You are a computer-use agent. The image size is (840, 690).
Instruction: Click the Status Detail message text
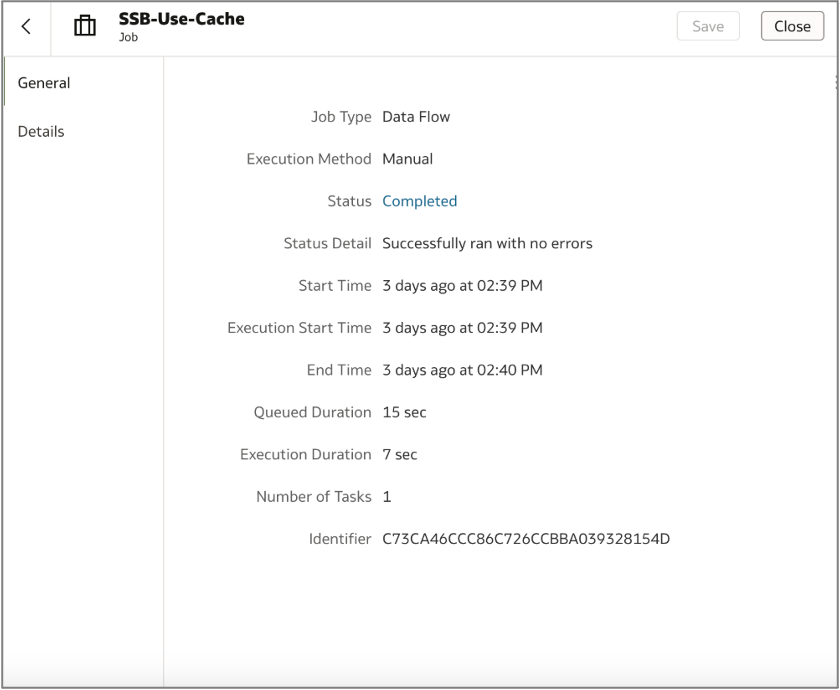[x=486, y=243]
